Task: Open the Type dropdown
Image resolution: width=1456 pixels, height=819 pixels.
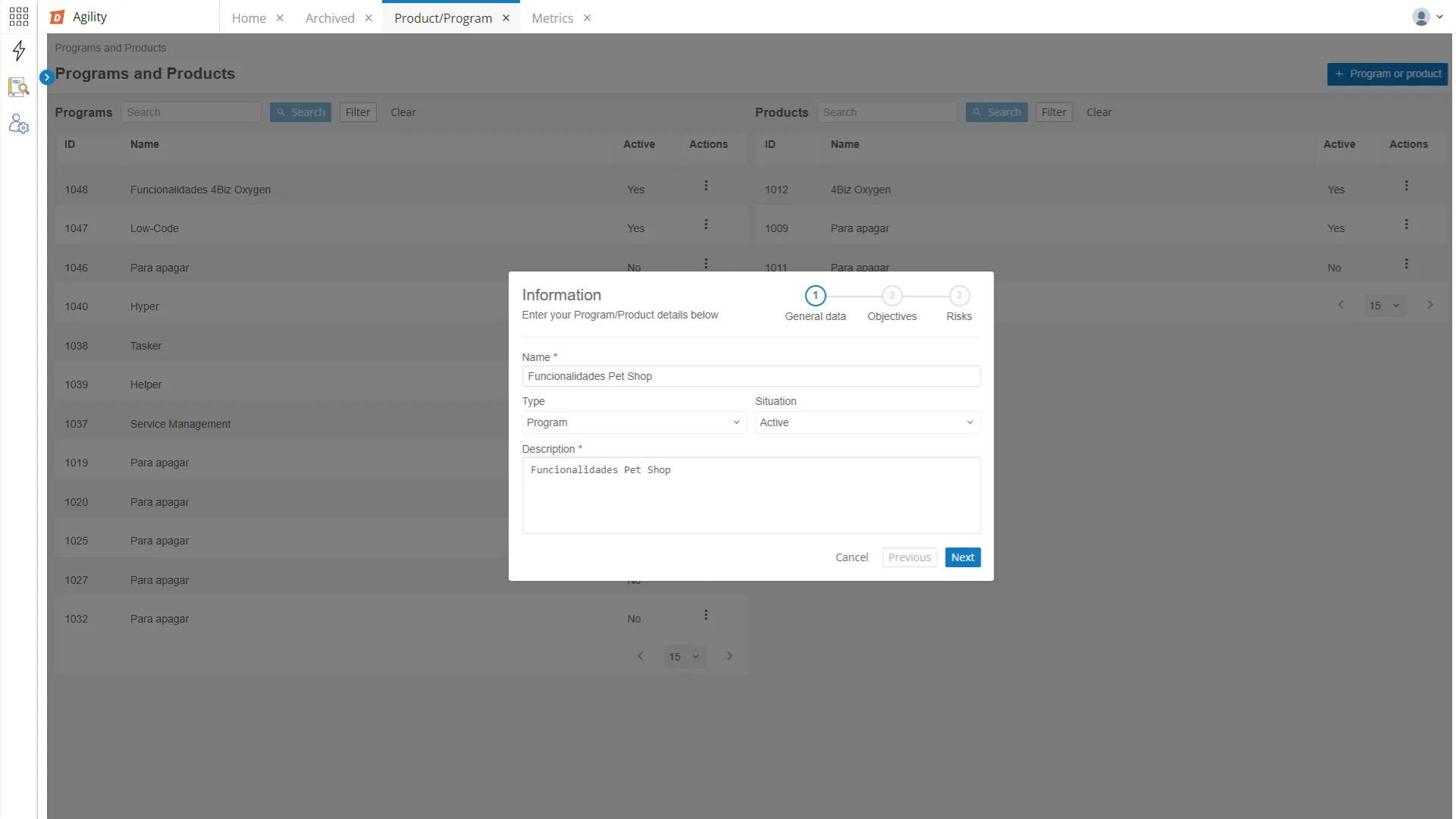Action: pos(634,422)
